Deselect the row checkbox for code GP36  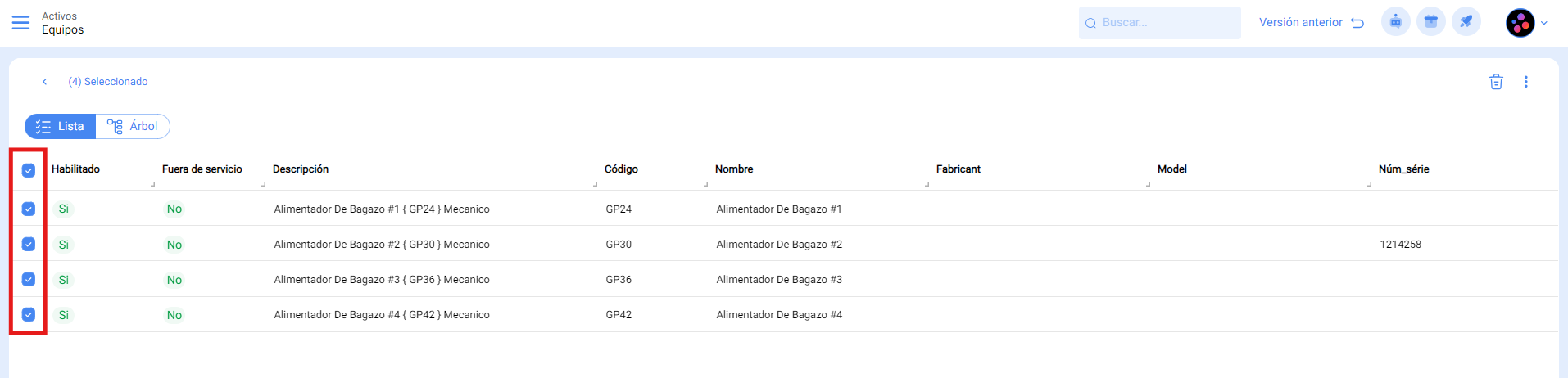point(29,279)
